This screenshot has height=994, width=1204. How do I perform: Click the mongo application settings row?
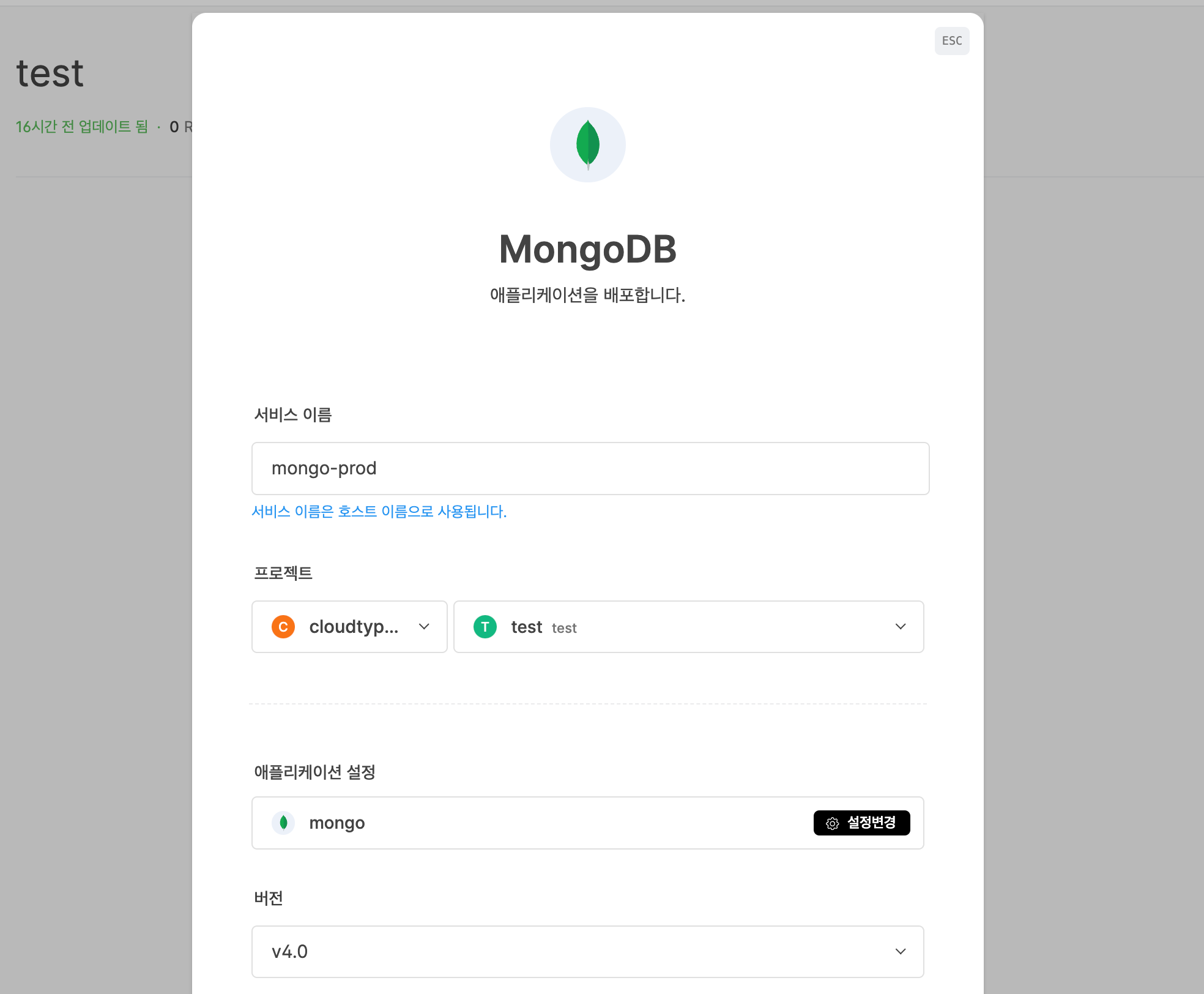pyautogui.click(x=587, y=823)
